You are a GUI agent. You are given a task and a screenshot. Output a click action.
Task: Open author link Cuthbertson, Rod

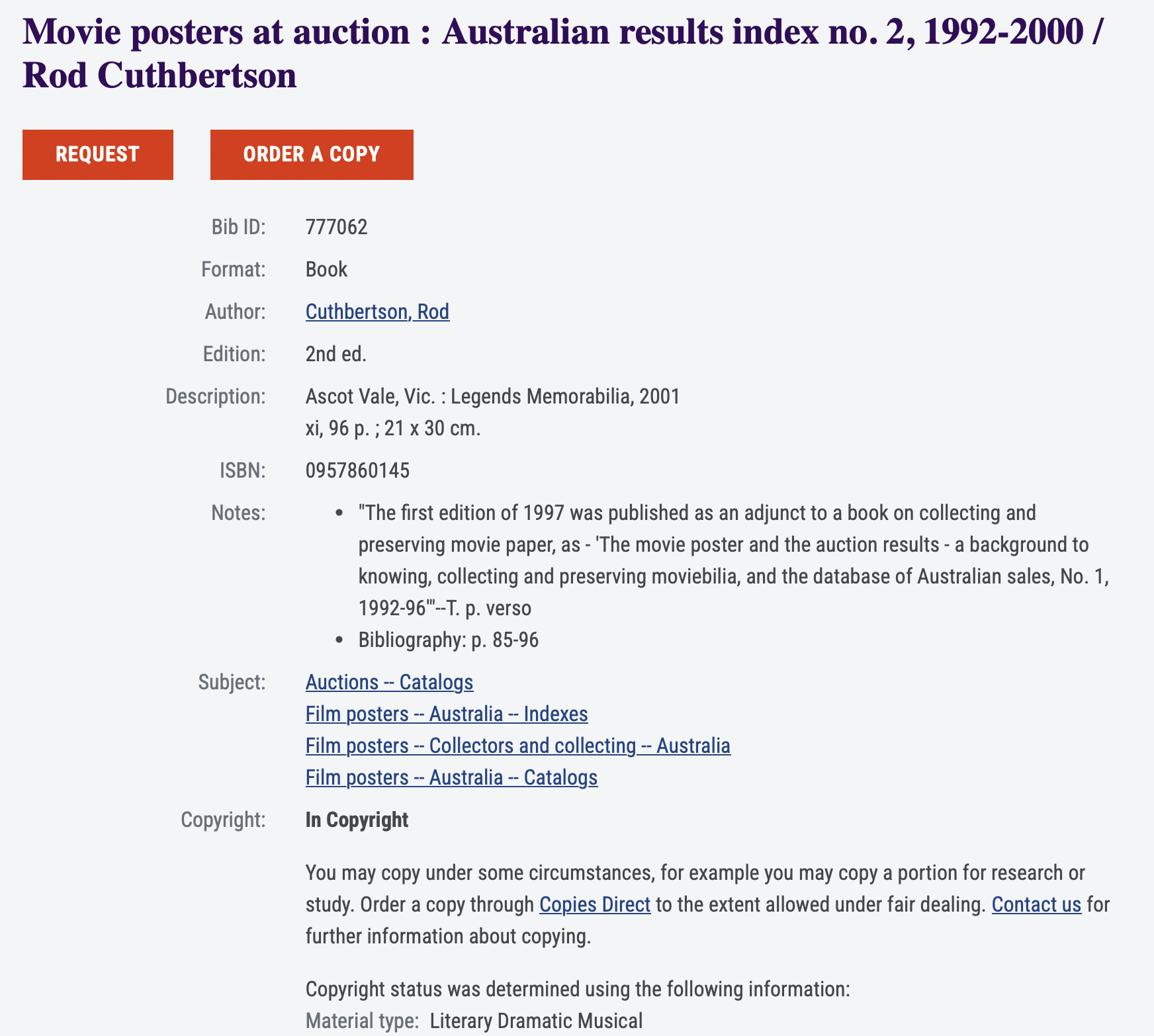pyautogui.click(x=377, y=312)
